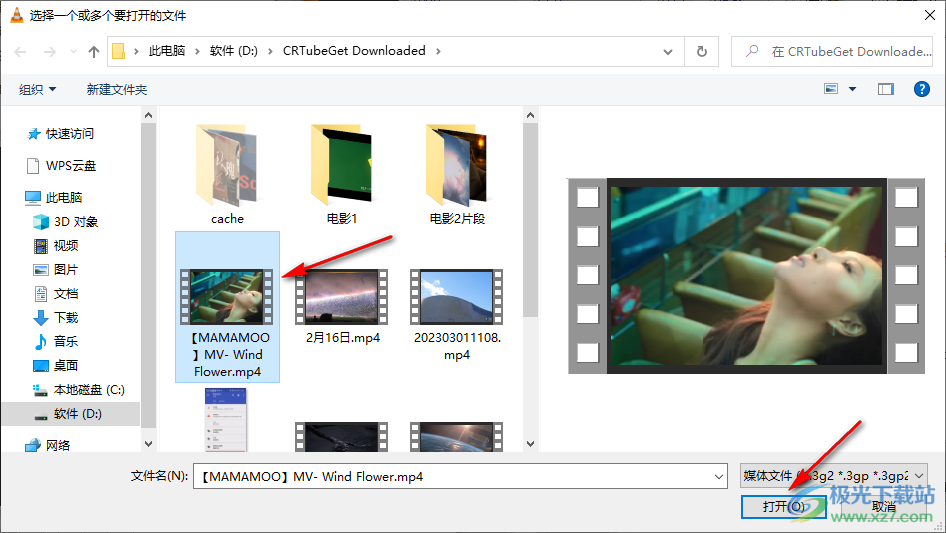
Task: Expand the address bar history dropdown
Action: click(668, 51)
